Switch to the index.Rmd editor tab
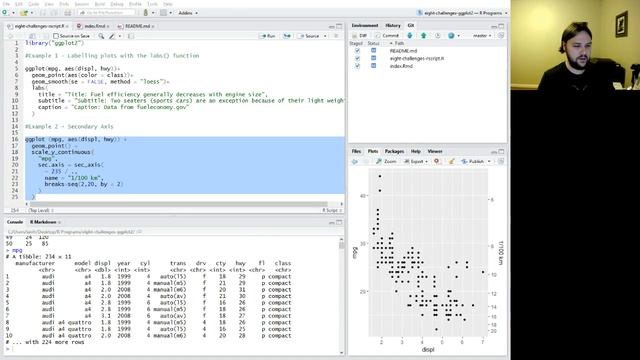This screenshot has width=640, height=360. [95, 26]
